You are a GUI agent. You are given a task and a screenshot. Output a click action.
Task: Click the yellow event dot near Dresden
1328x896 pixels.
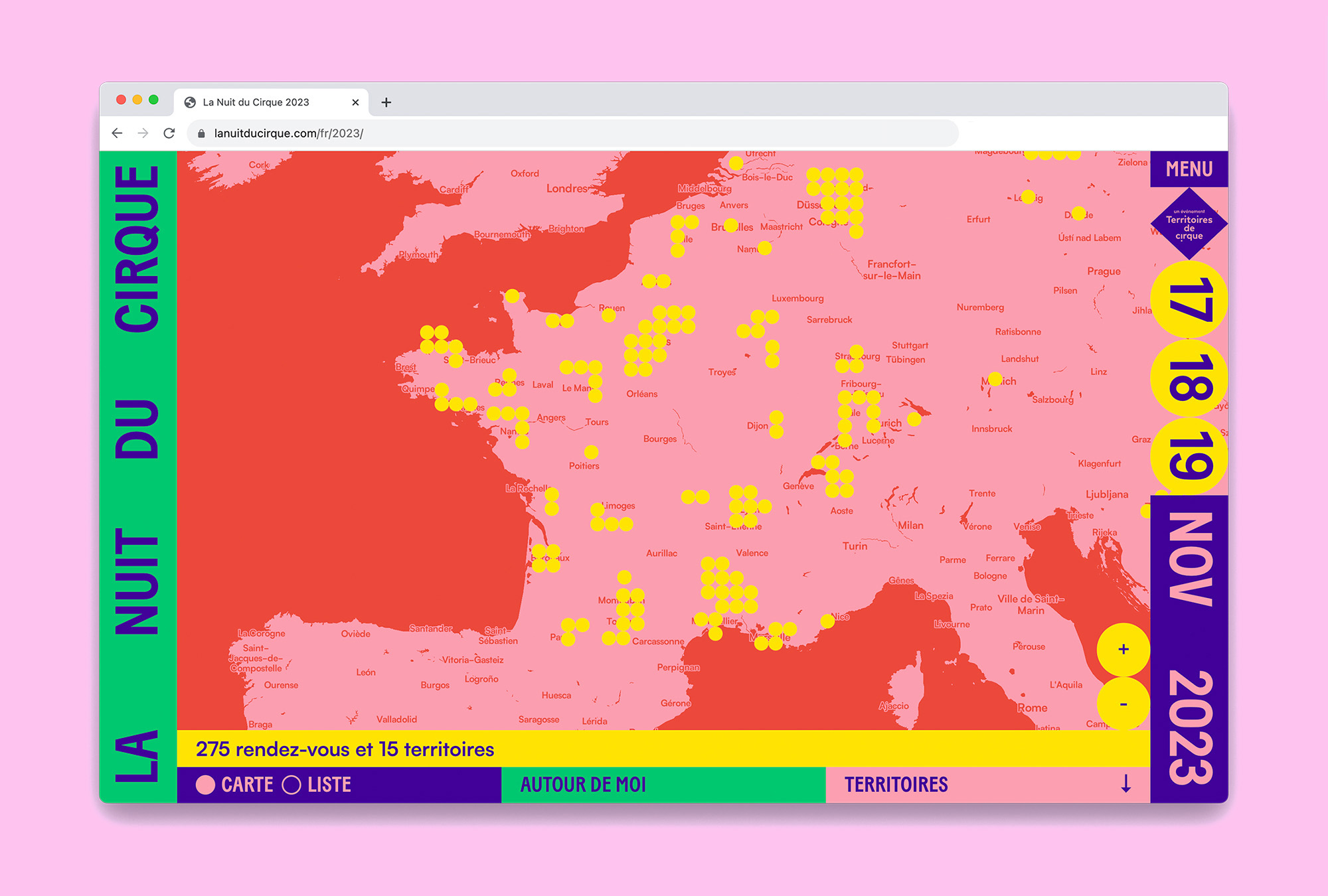1078,213
